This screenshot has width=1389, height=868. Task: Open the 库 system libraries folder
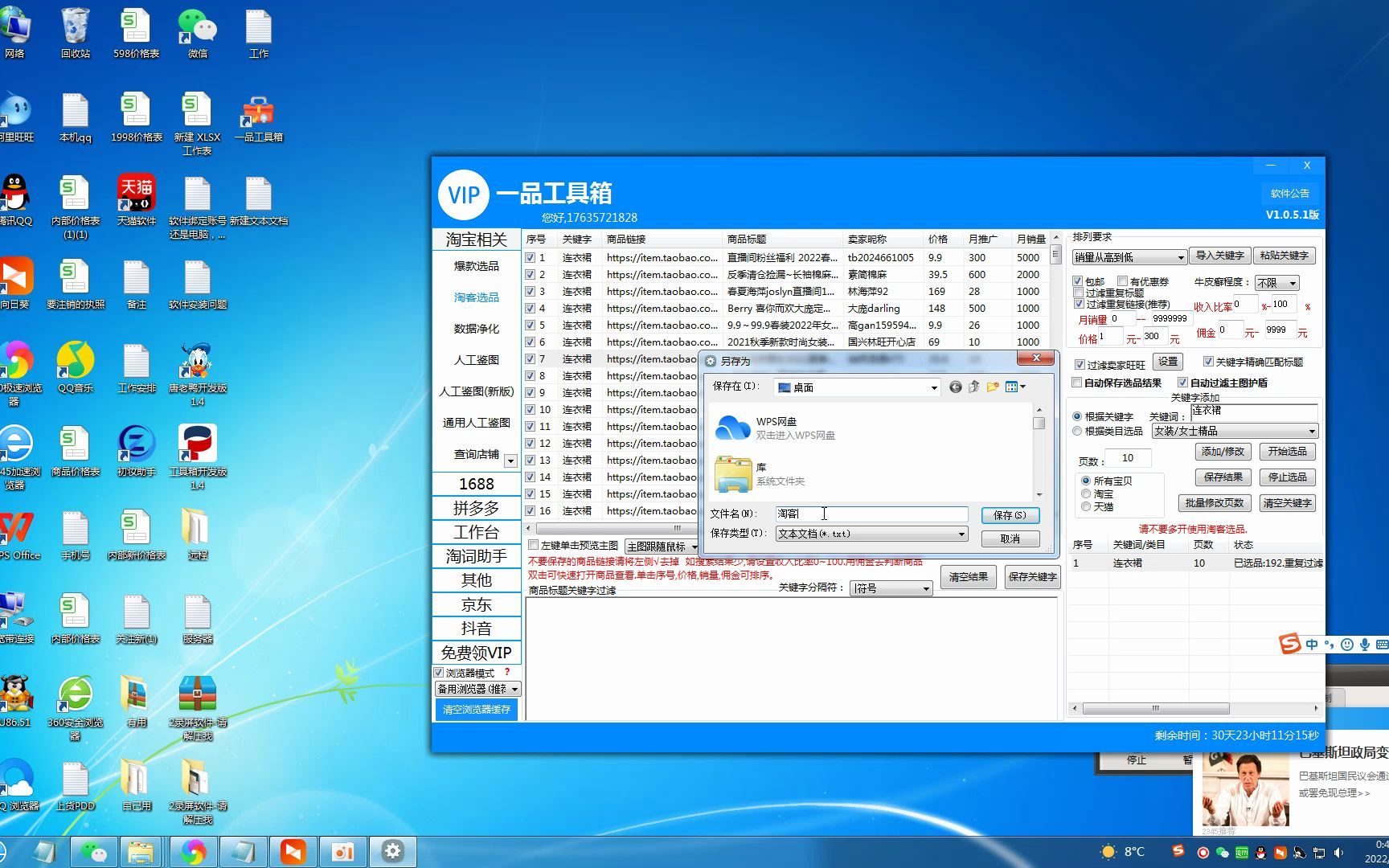point(760,473)
